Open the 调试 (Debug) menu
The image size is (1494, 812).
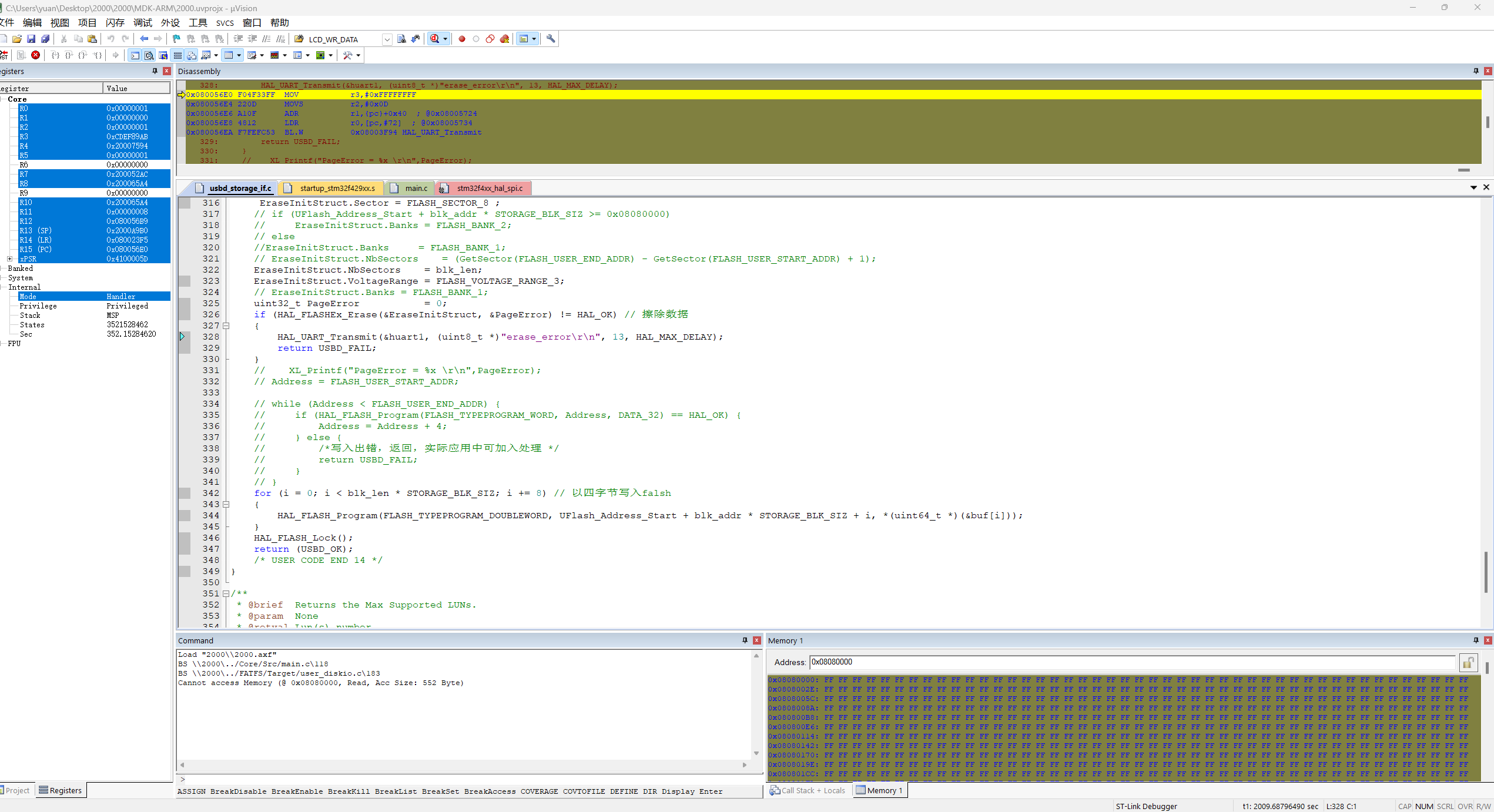pyautogui.click(x=142, y=23)
